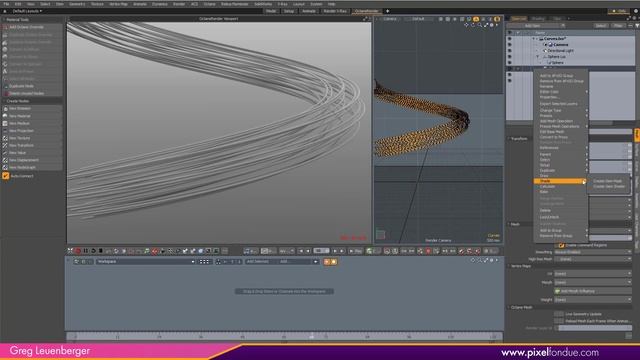Click the red render record icon
The height and width of the screenshot is (360, 640).
click(78, 251)
